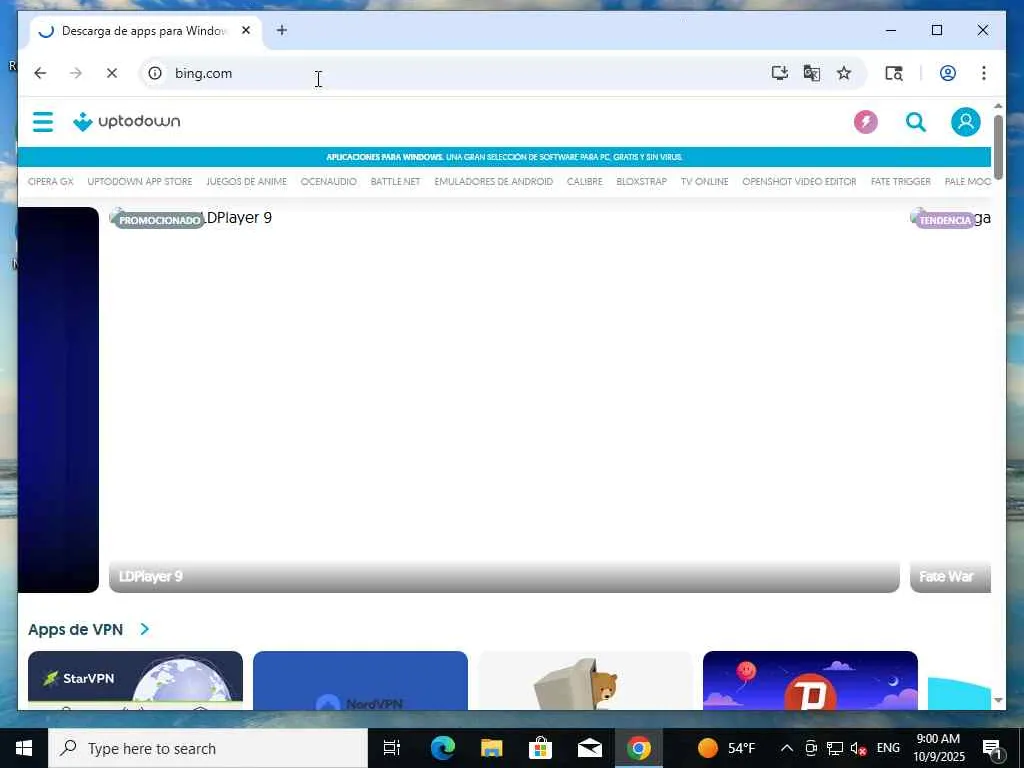Open the Fate War trending card

950,400
